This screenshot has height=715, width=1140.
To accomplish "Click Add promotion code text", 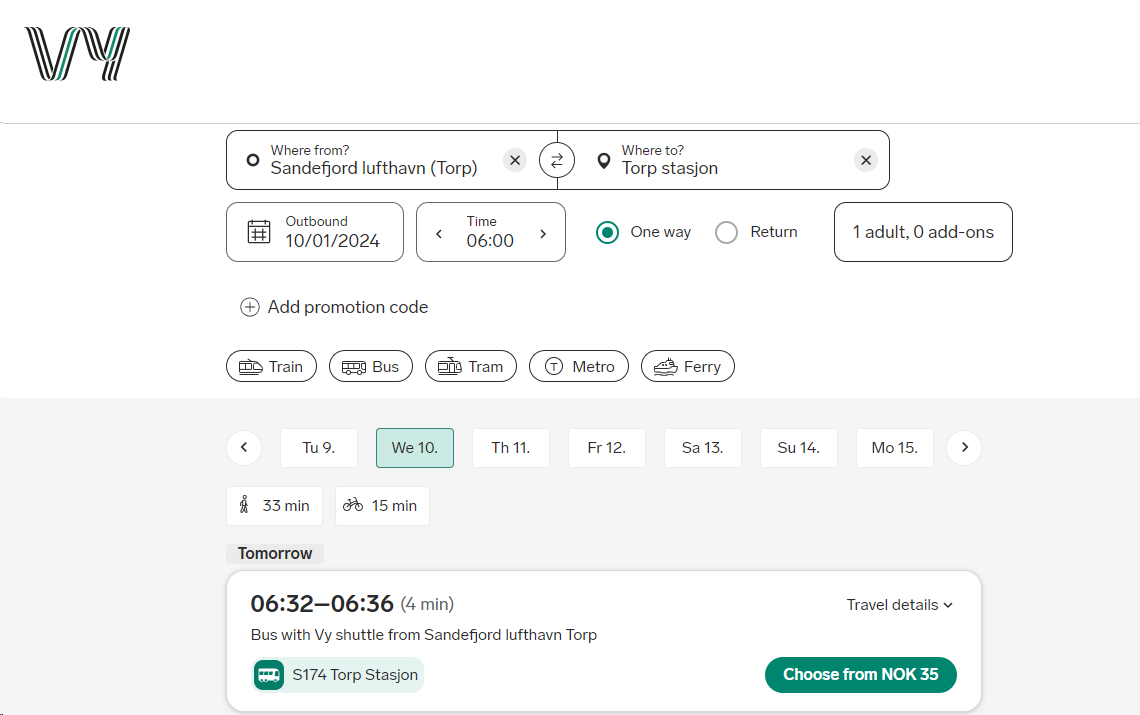I will click(x=348, y=307).
